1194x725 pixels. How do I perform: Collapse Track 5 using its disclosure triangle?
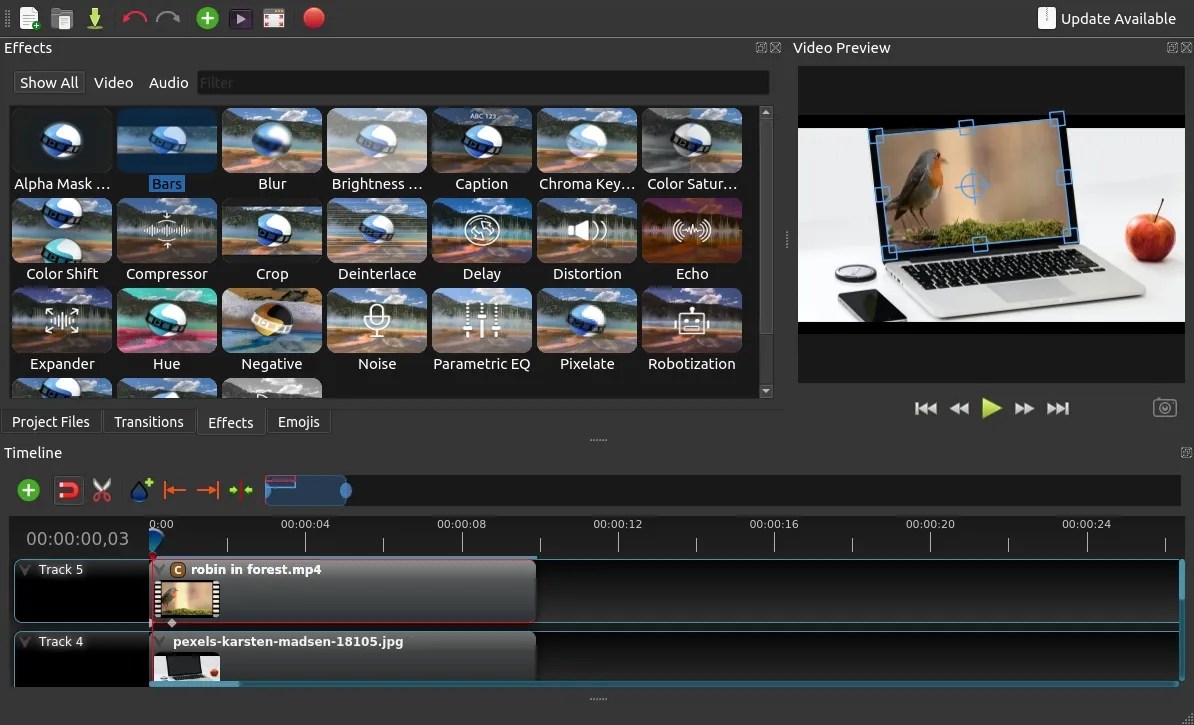tap(26, 569)
